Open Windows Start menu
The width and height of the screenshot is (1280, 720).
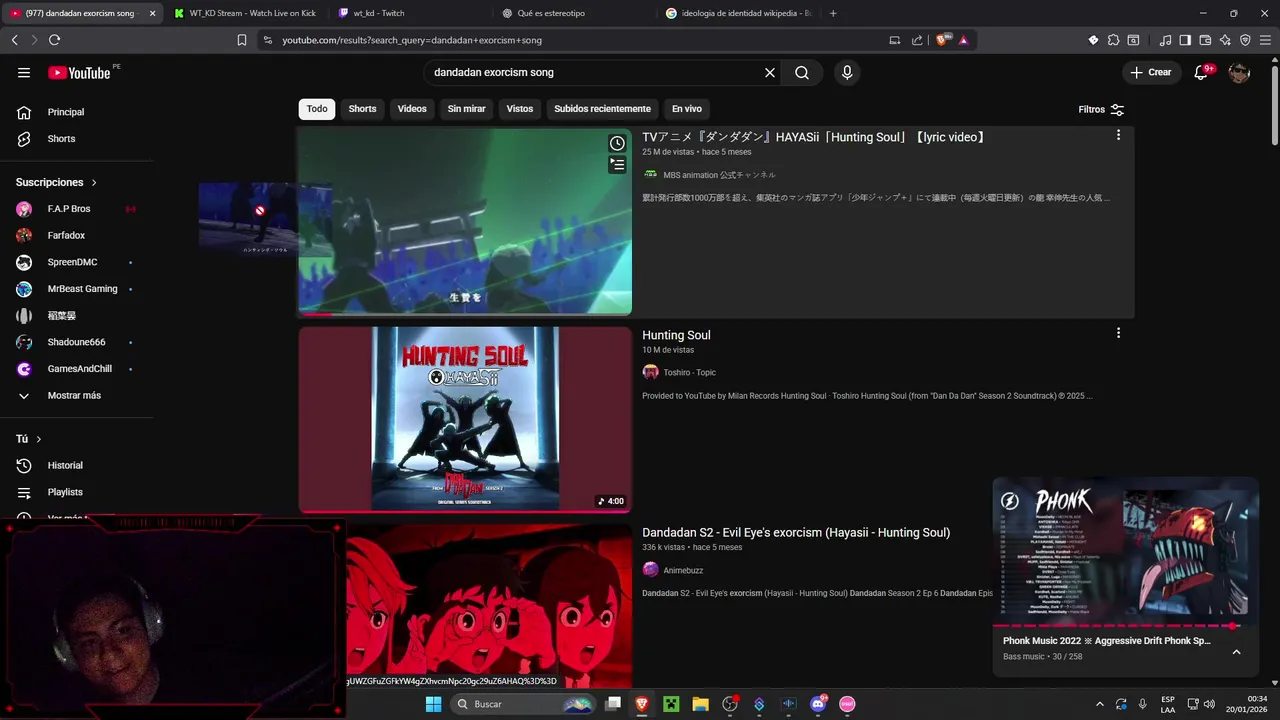433,704
